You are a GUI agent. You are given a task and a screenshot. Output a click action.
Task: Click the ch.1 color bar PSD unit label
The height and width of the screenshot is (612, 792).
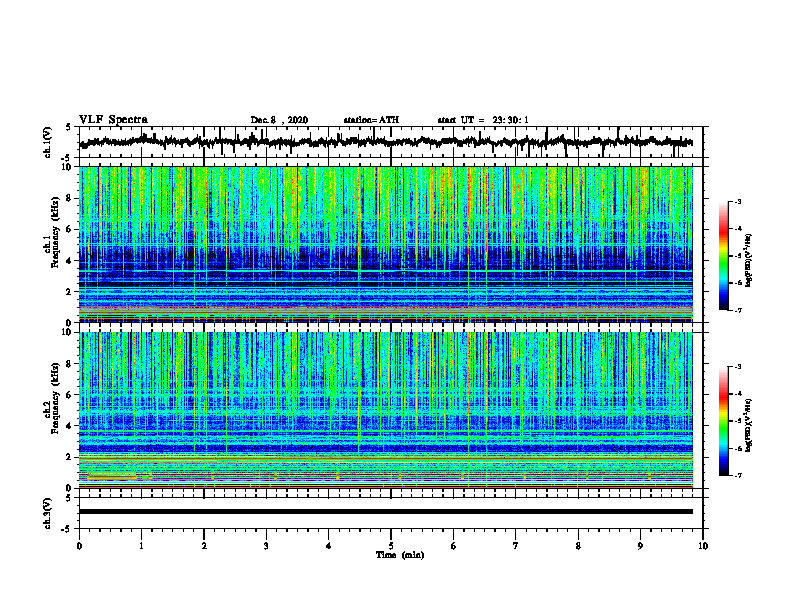[x=749, y=261]
